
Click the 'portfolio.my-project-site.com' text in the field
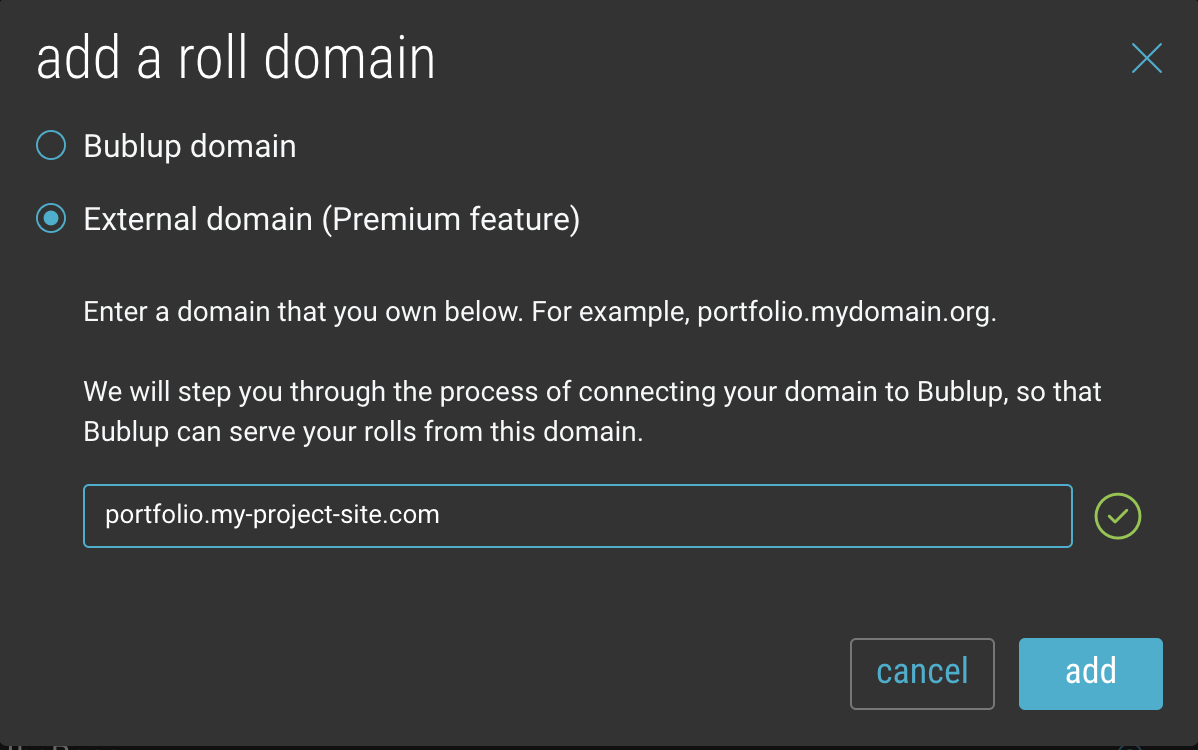tap(272, 515)
